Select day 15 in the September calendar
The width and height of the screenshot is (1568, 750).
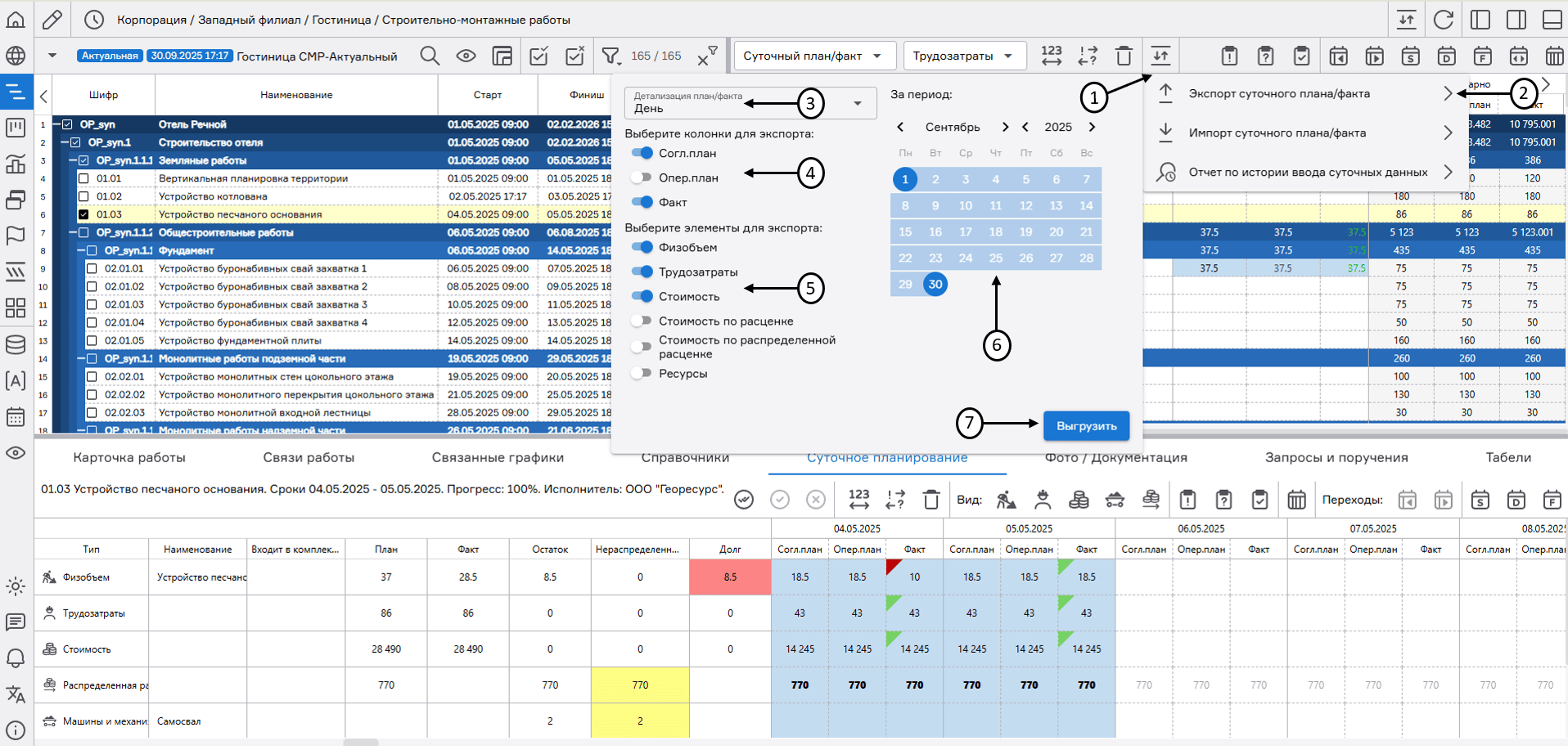[905, 231]
